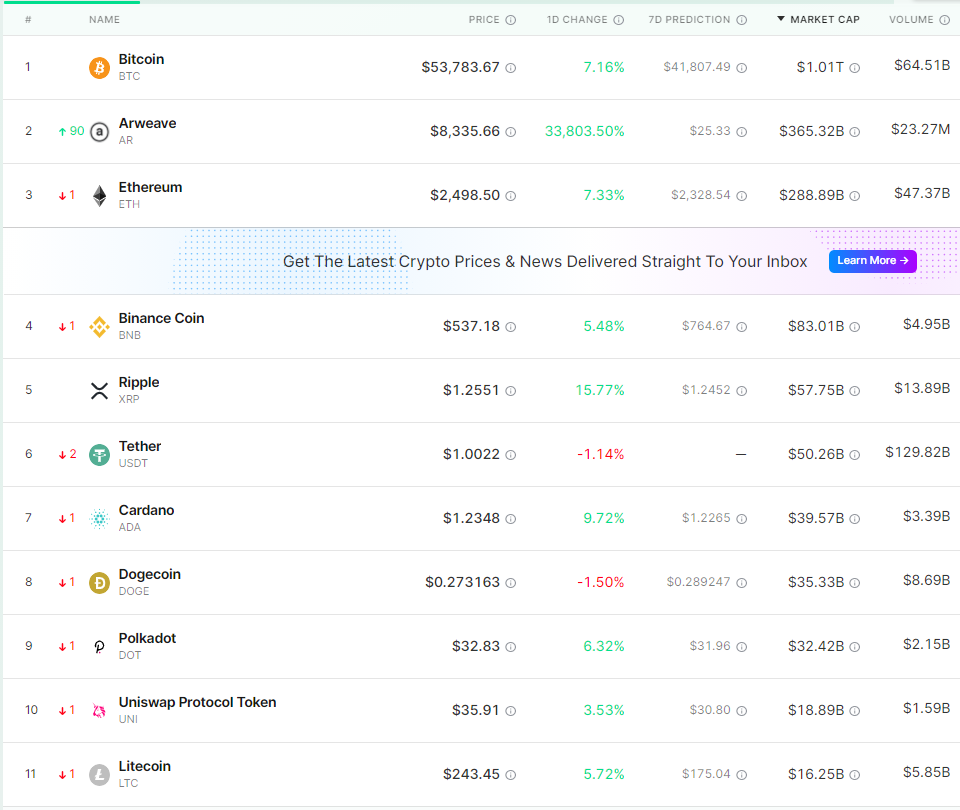Sort table by Name column
The image size is (960, 810).
click(x=104, y=20)
